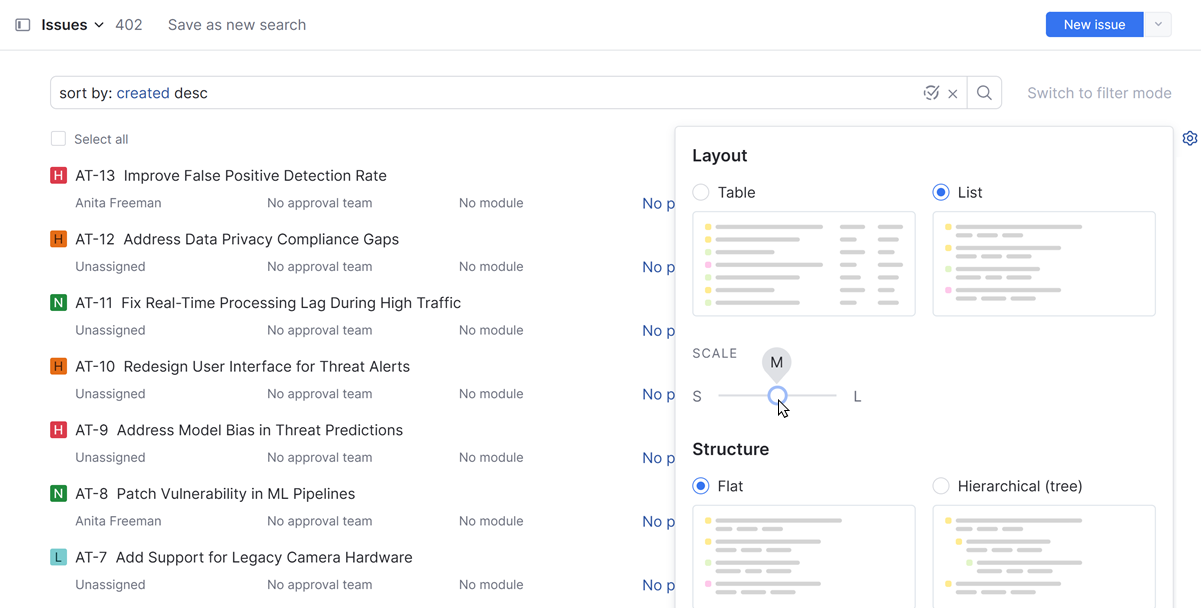Choose the Hierarchical (tree) structure radio button

tap(941, 486)
